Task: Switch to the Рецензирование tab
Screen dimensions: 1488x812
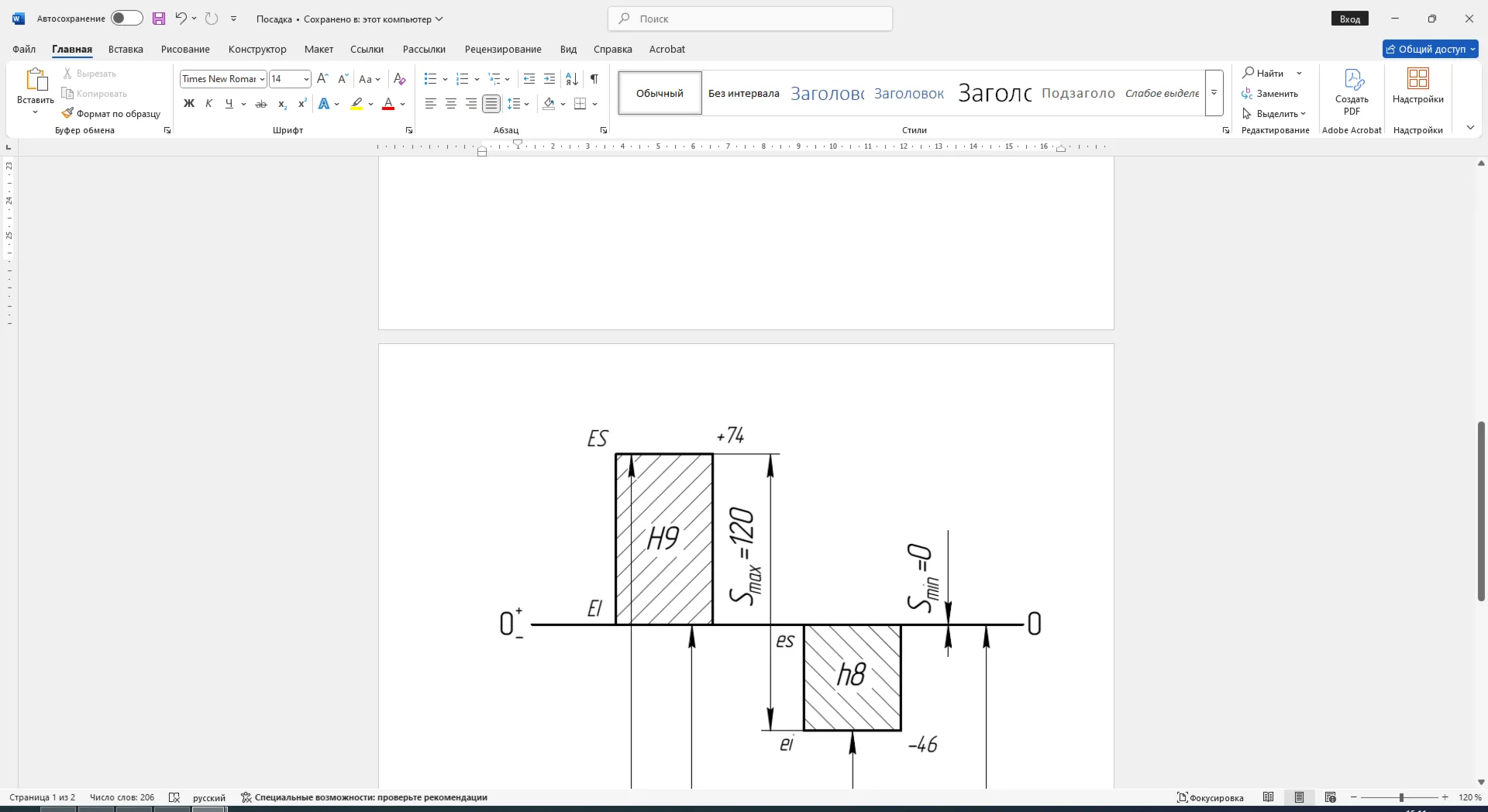Action: [503, 49]
